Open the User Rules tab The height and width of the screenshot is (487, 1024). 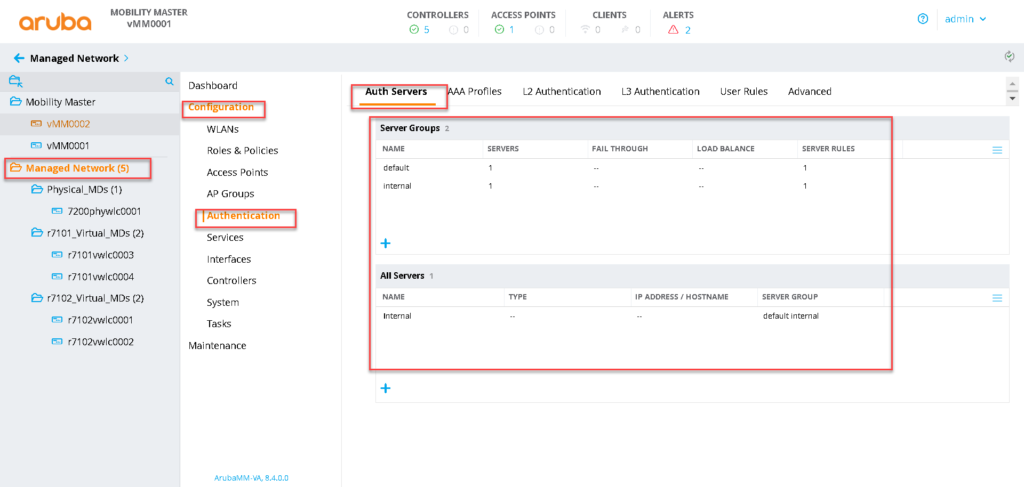click(x=743, y=92)
